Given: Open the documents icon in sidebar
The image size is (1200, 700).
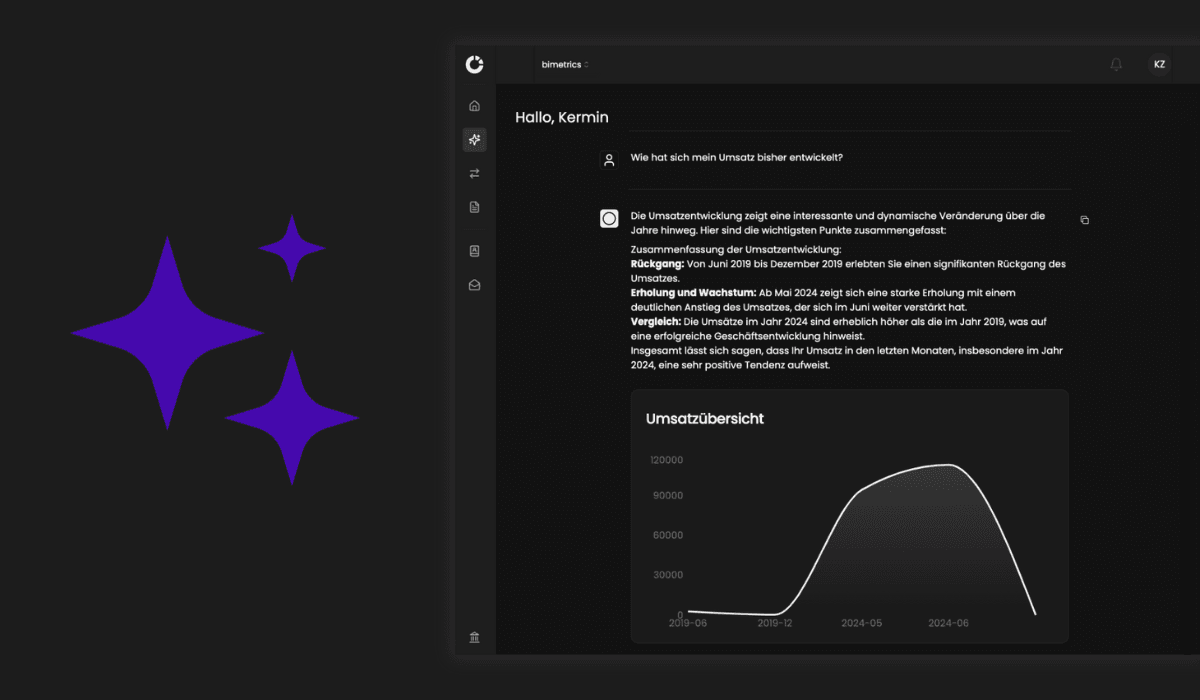Looking at the screenshot, I should click(x=474, y=207).
